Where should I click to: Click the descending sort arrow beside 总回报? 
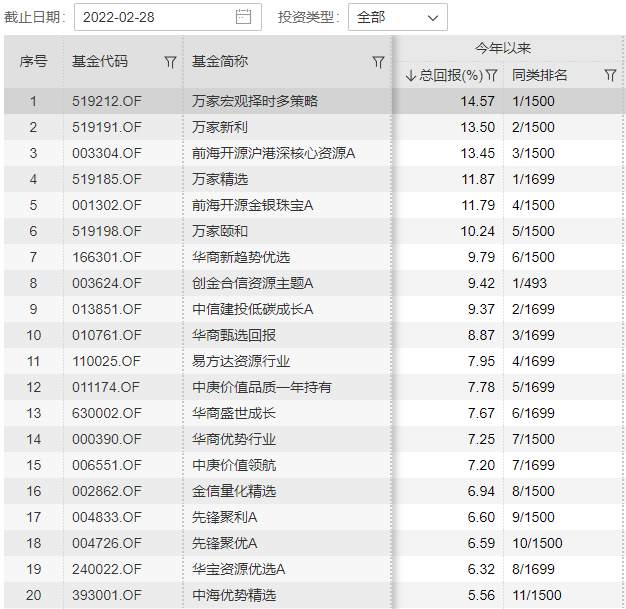(410, 75)
